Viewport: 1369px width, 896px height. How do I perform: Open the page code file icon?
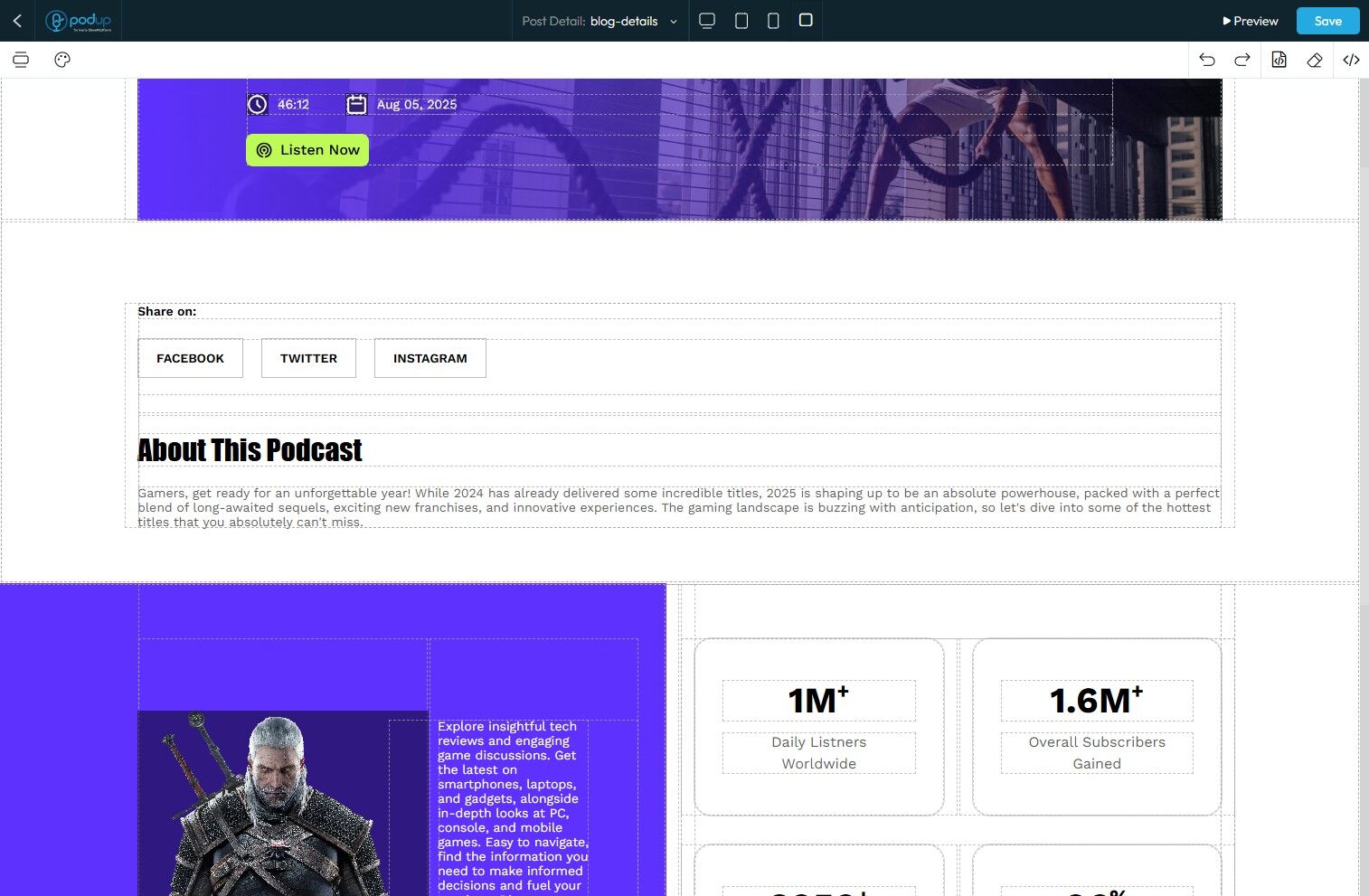tap(1279, 60)
